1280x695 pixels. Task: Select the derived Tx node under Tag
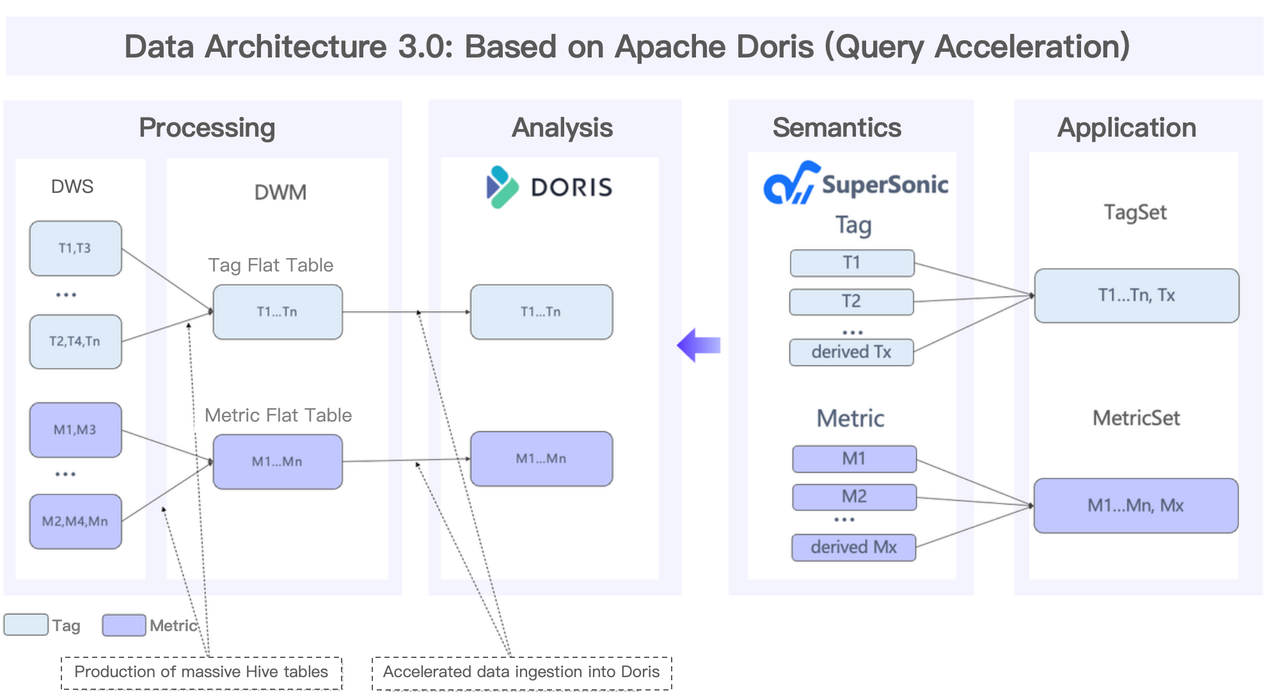pos(851,352)
